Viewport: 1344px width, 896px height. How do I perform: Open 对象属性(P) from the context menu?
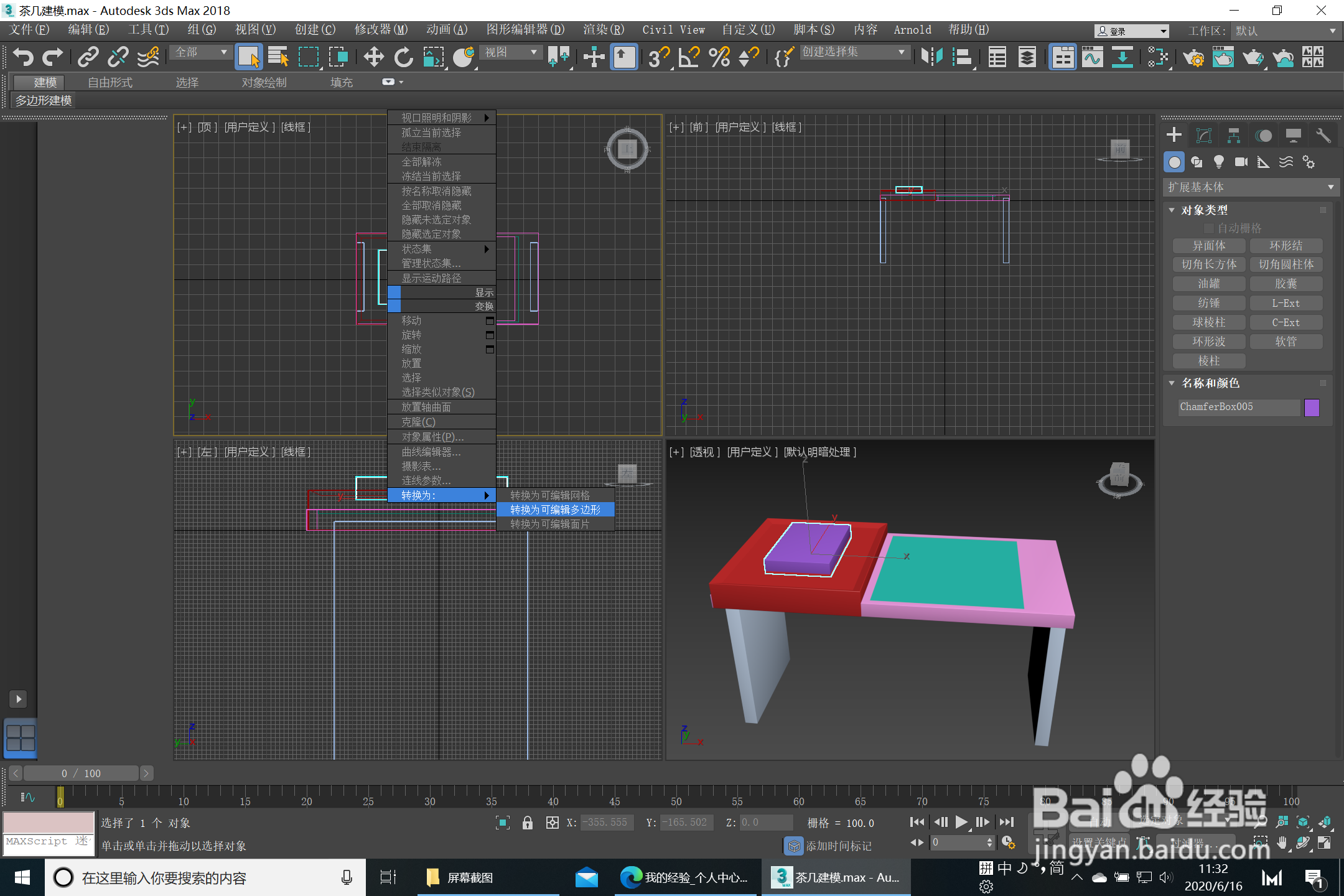click(x=442, y=437)
